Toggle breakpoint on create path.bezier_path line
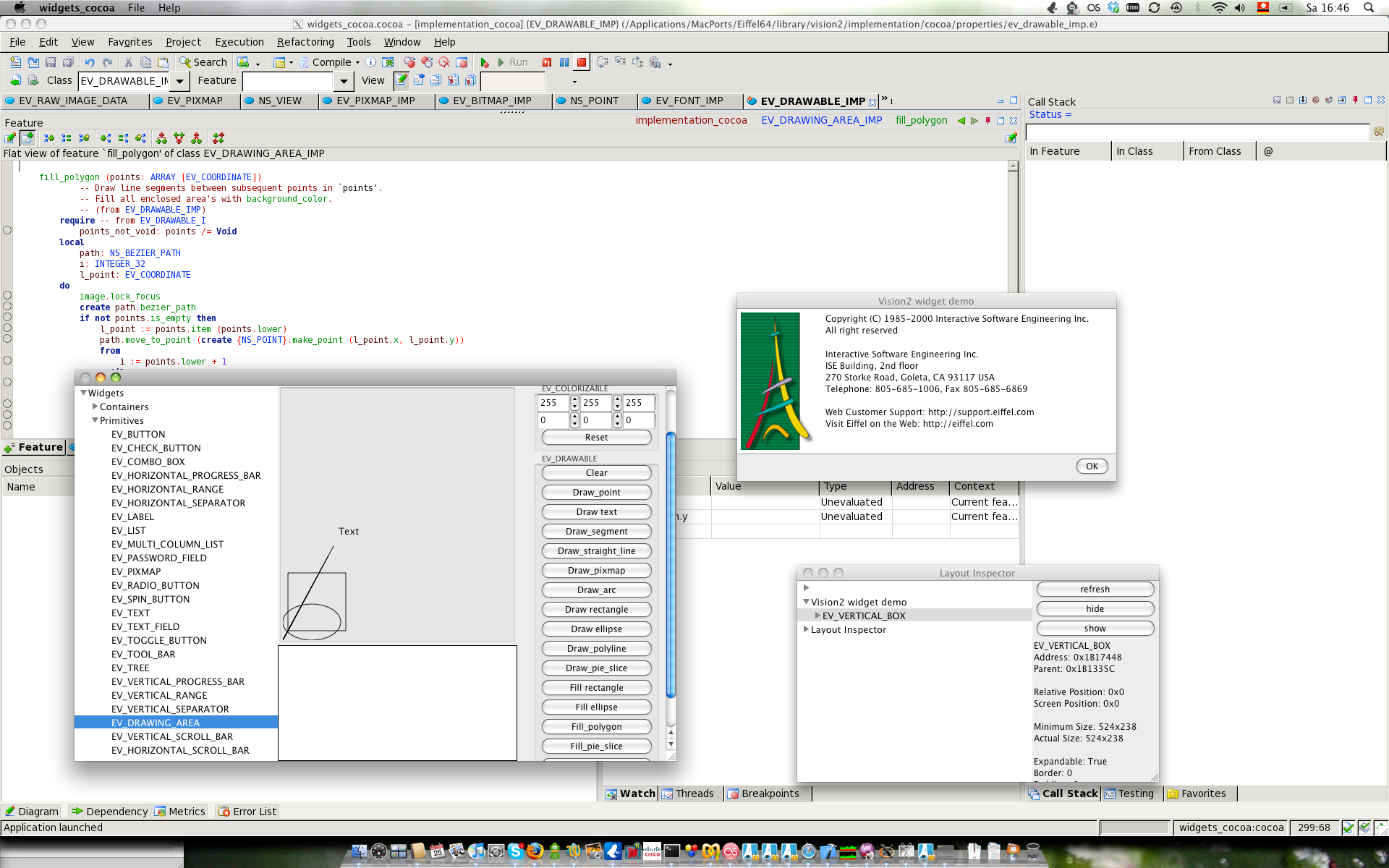The image size is (1389, 868). coord(7,307)
